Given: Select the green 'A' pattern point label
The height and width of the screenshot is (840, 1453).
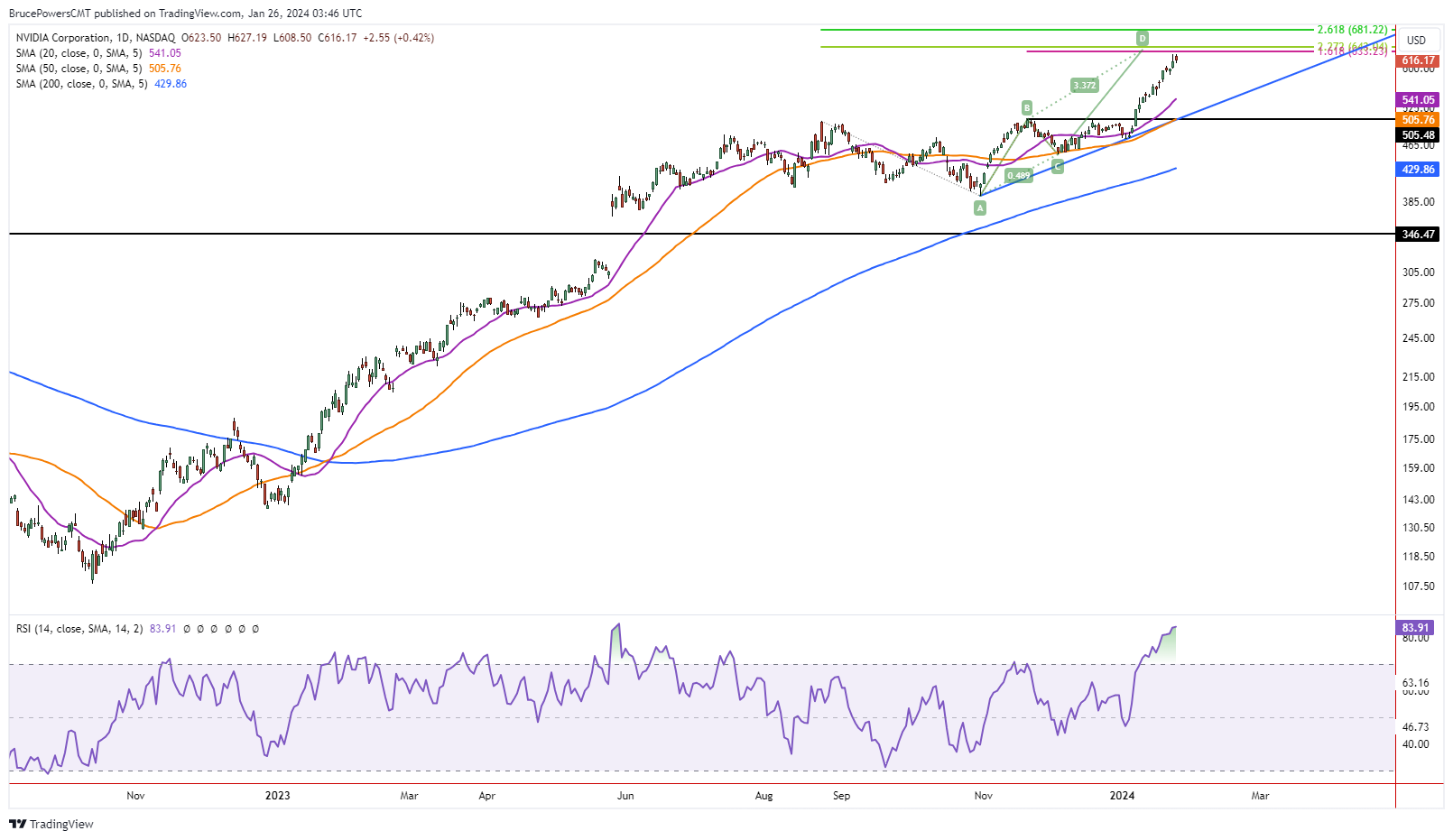Looking at the screenshot, I should (980, 208).
